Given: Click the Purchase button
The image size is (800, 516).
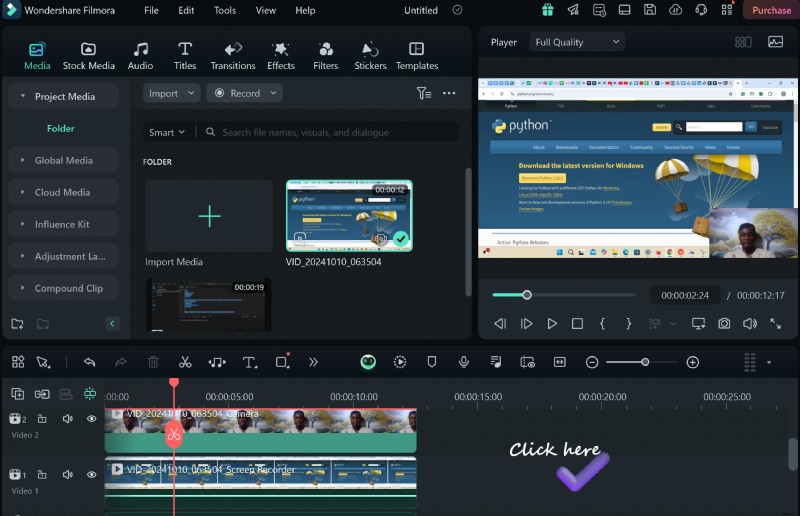Looking at the screenshot, I should coord(770,10).
